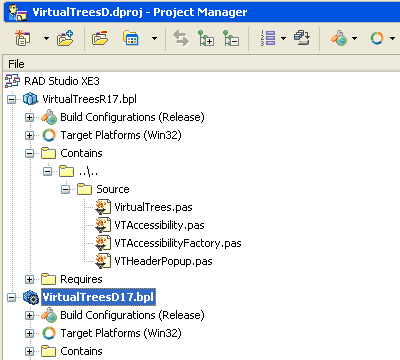Click the Add to Project folder icon
The image size is (400, 360).
(65, 38)
